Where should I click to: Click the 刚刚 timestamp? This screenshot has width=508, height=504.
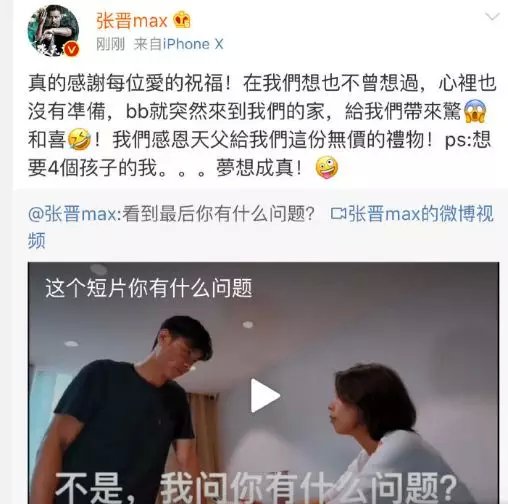click(110, 44)
